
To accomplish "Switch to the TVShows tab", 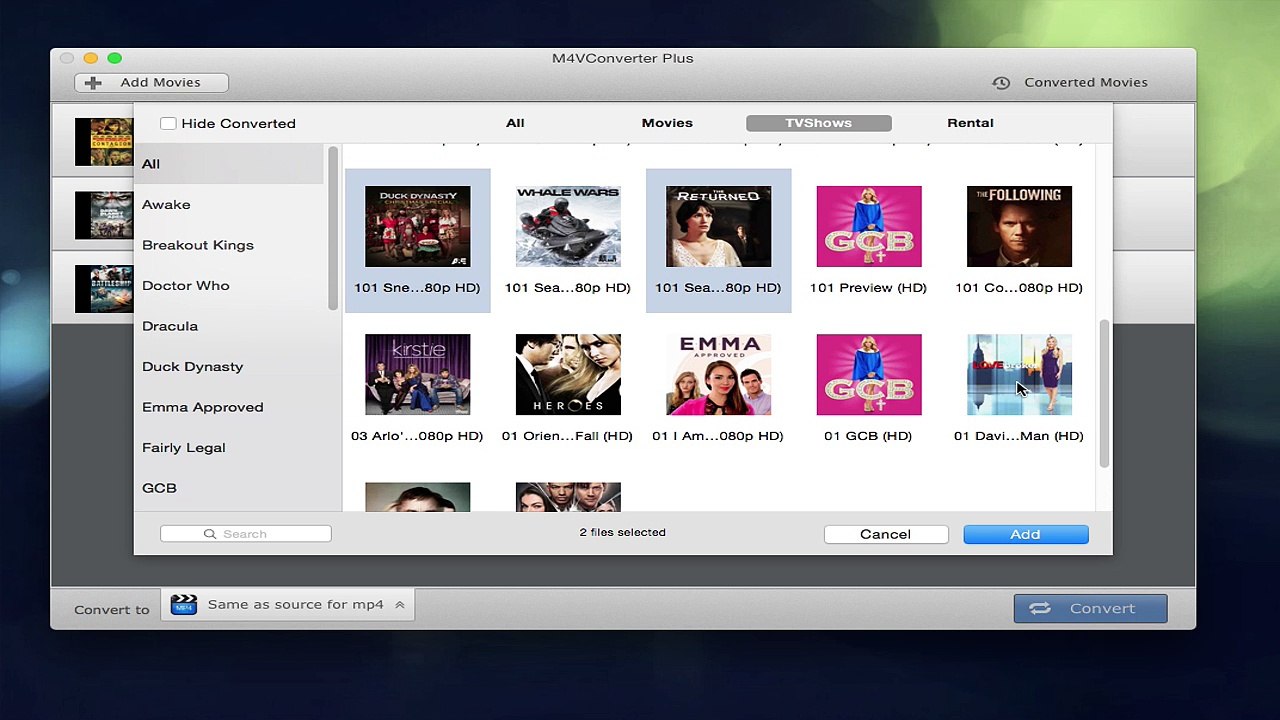I will coord(818,123).
